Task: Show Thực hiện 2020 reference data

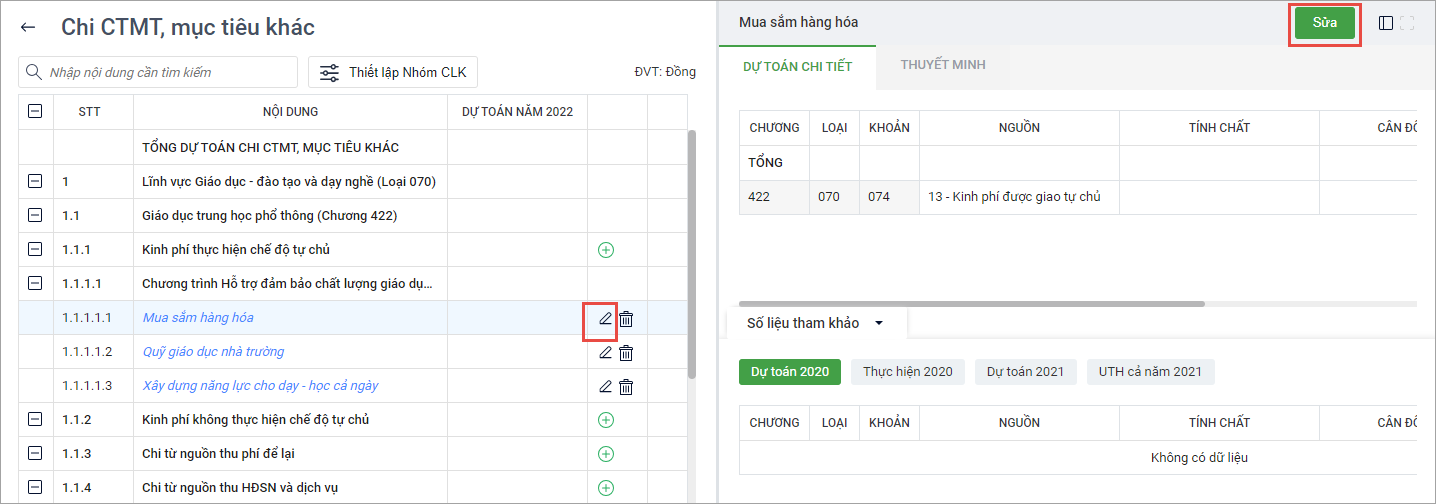Action: [908, 371]
